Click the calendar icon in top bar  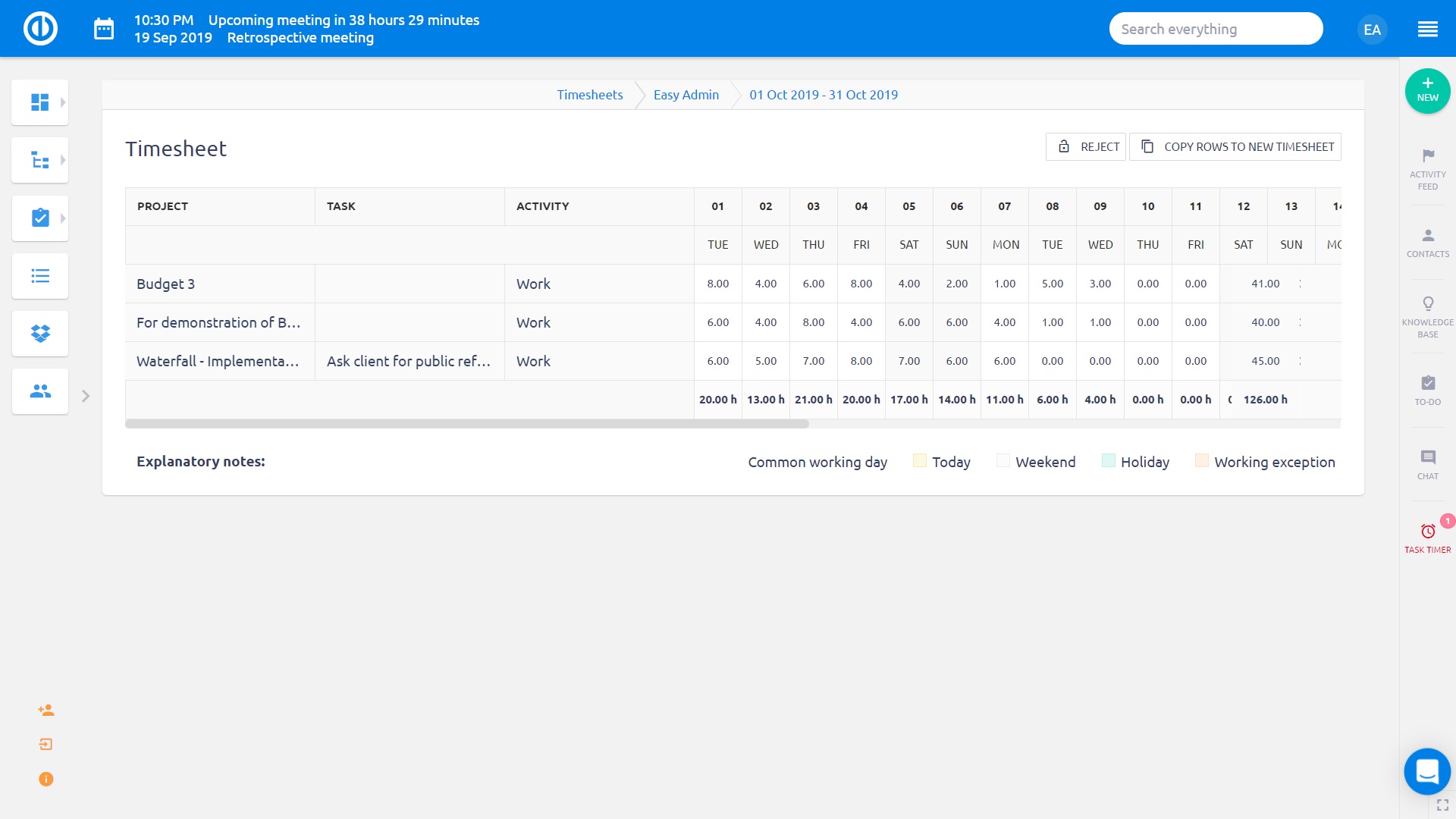click(x=104, y=29)
